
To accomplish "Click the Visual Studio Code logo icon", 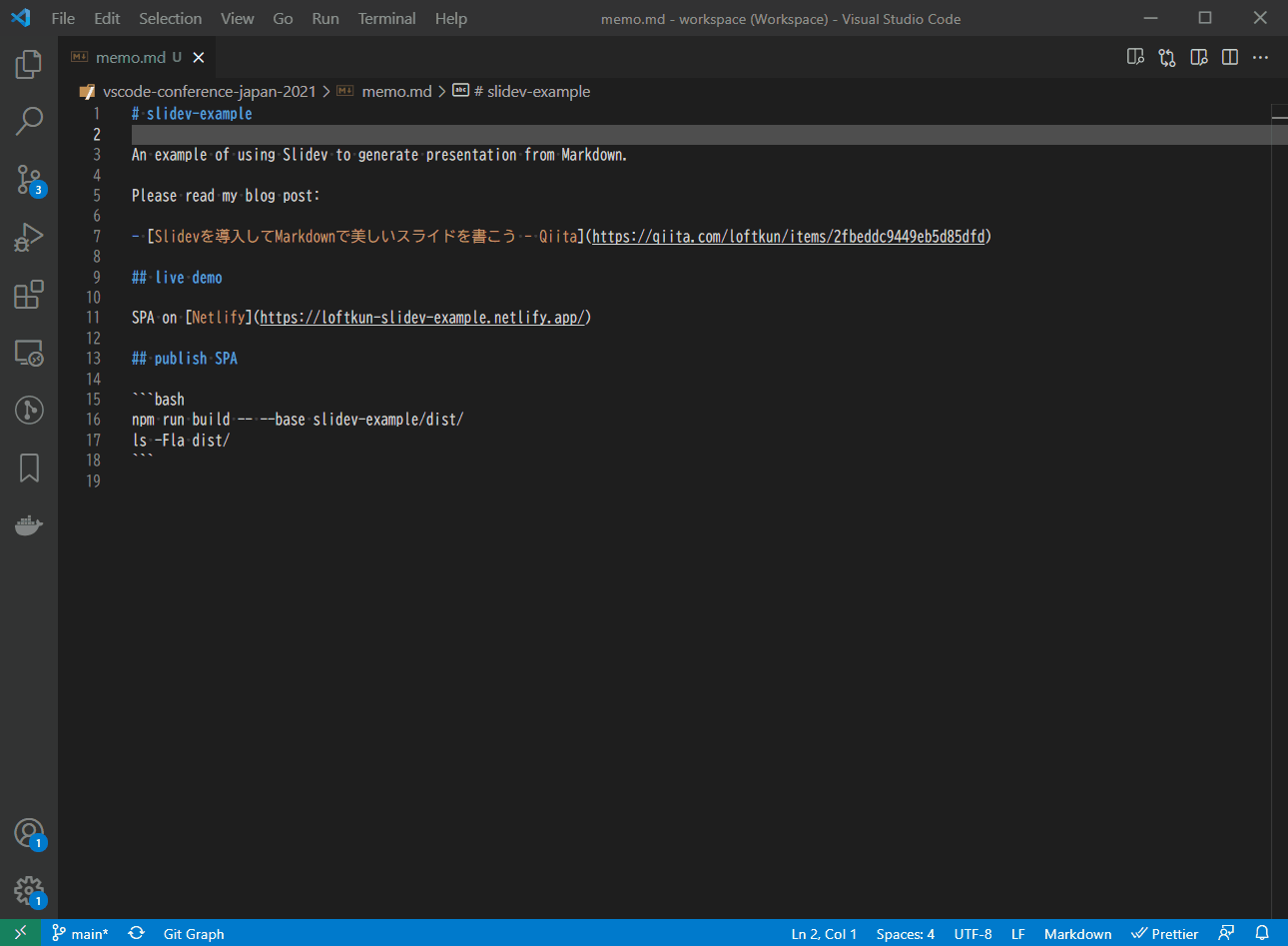I will (21, 18).
